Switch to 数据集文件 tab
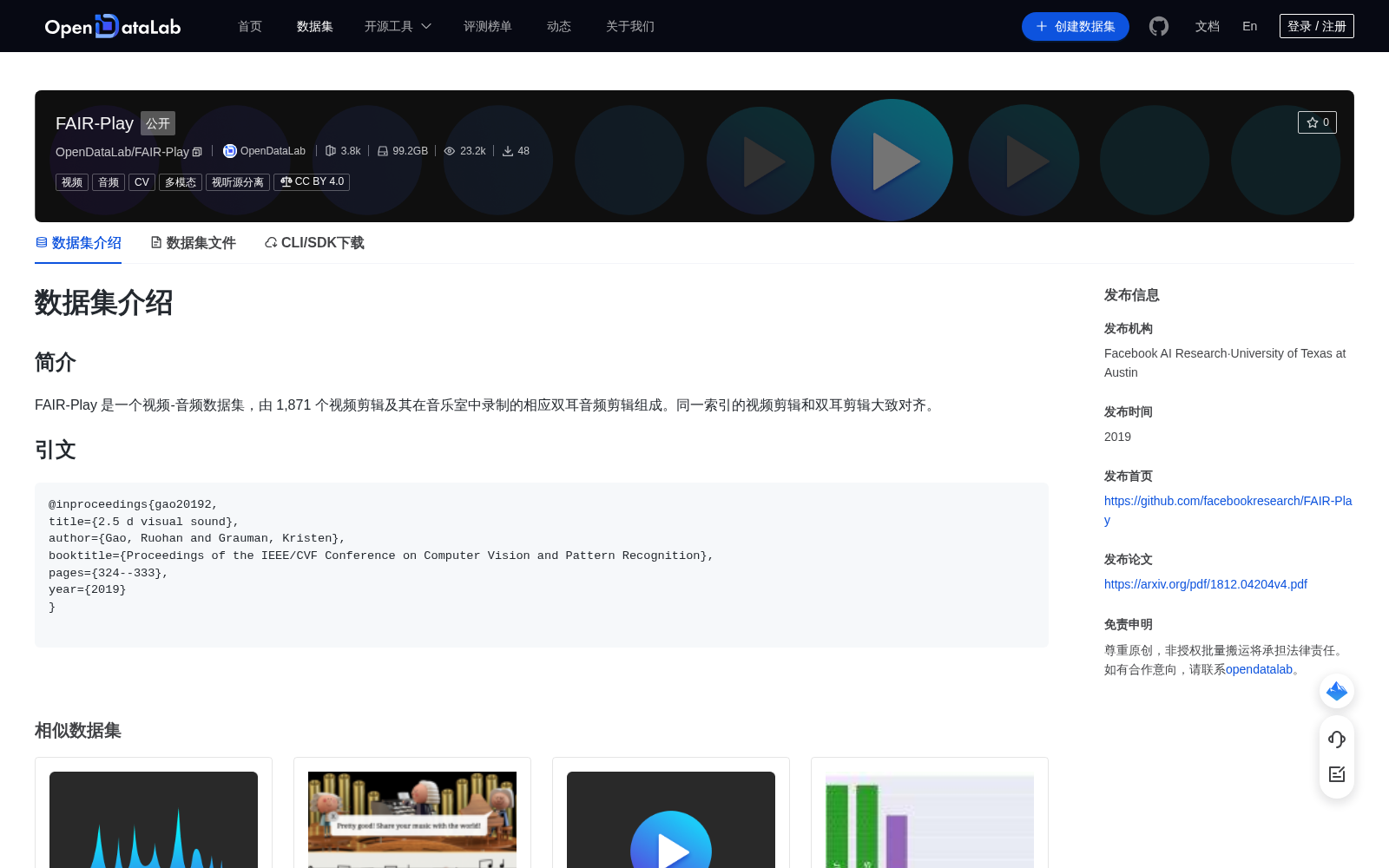Viewport: 1389px width, 868px height. pyautogui.click(x=193, y=243)
